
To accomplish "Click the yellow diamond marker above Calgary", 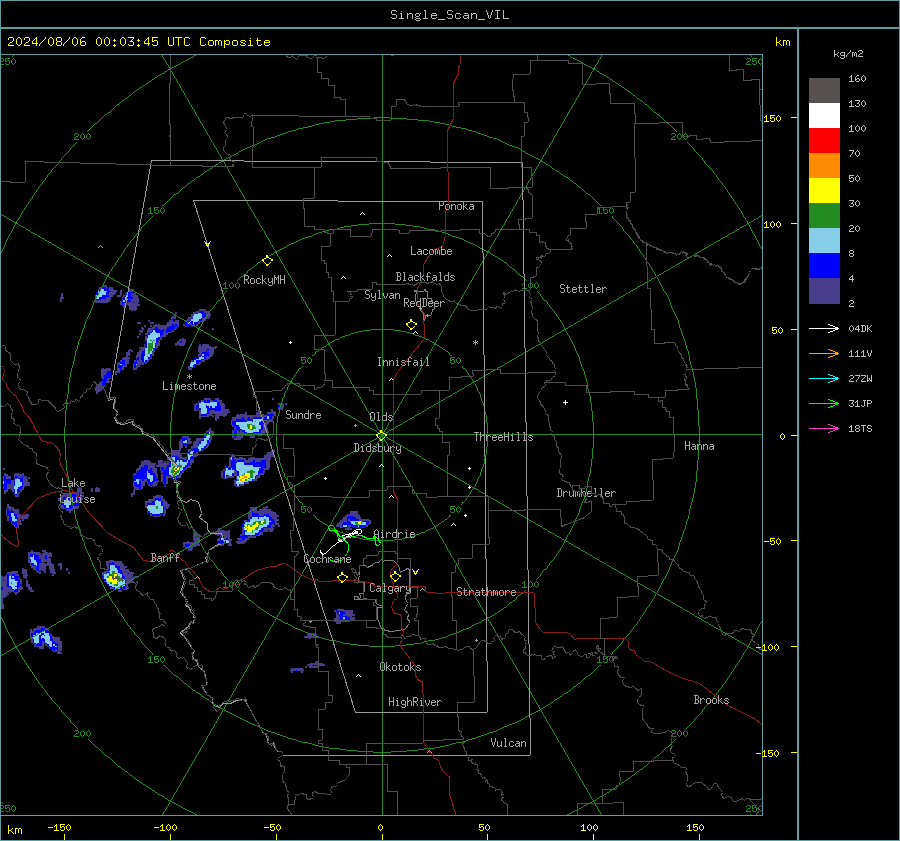I will 395,576.
